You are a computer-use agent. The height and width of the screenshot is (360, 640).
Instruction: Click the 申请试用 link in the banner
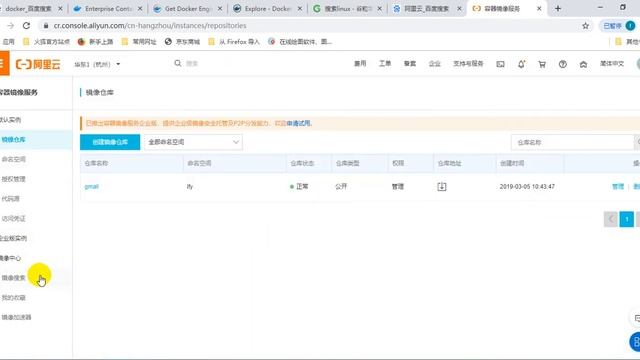click(298, 123)
